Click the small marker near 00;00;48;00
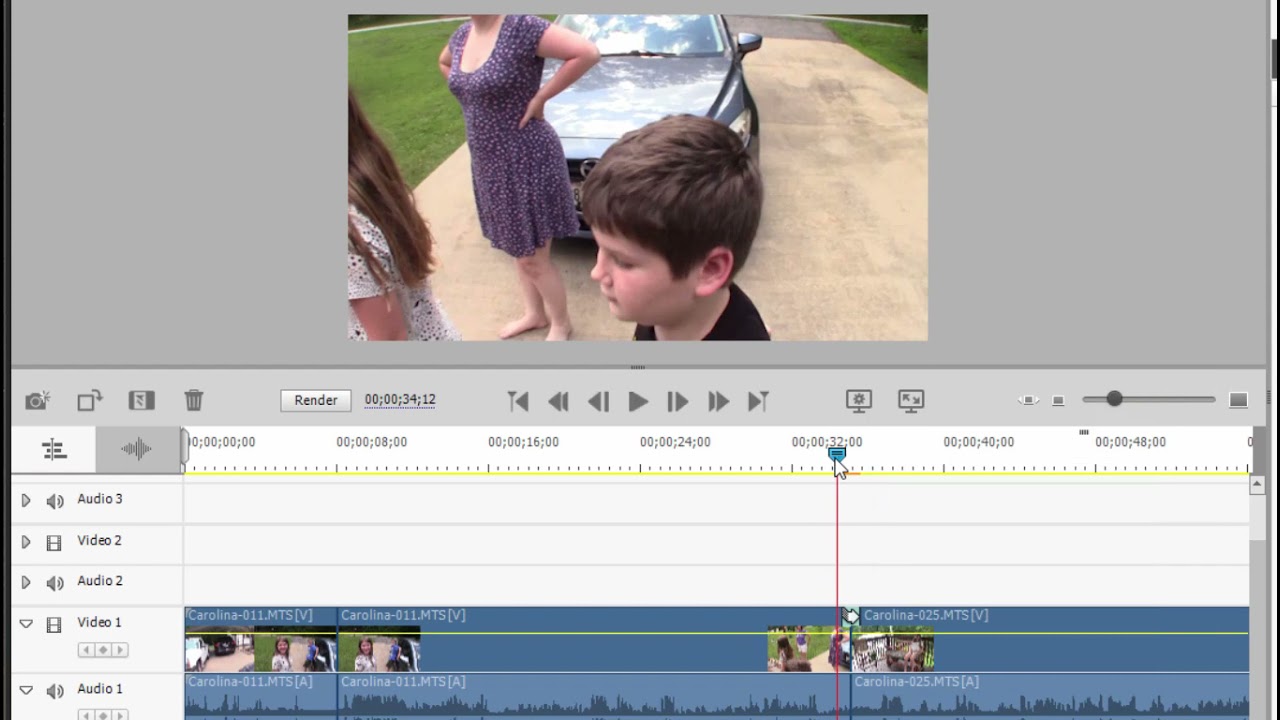This screenshot has height=720, width=1280. 1084,432
